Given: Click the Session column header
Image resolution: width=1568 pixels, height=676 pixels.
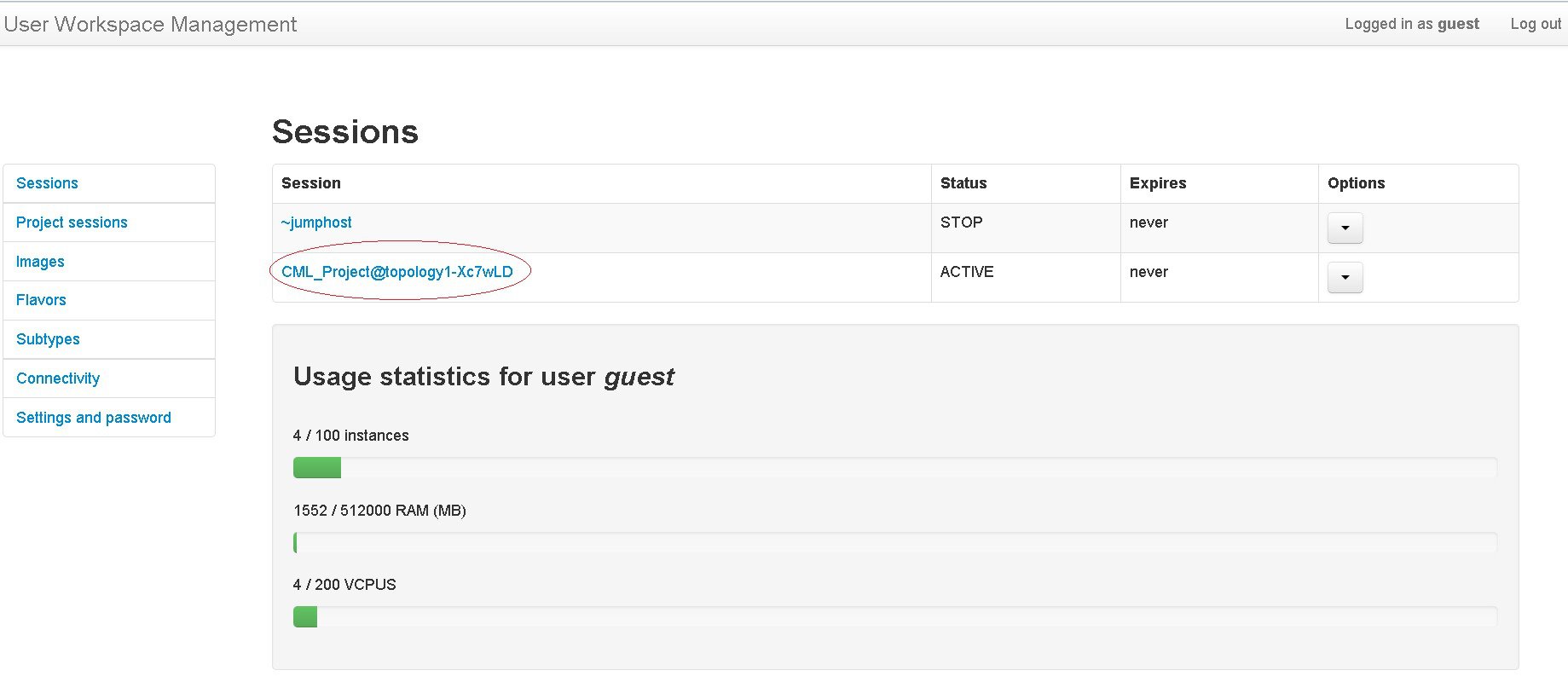Looking at the screenshot, I should (311, 183).
